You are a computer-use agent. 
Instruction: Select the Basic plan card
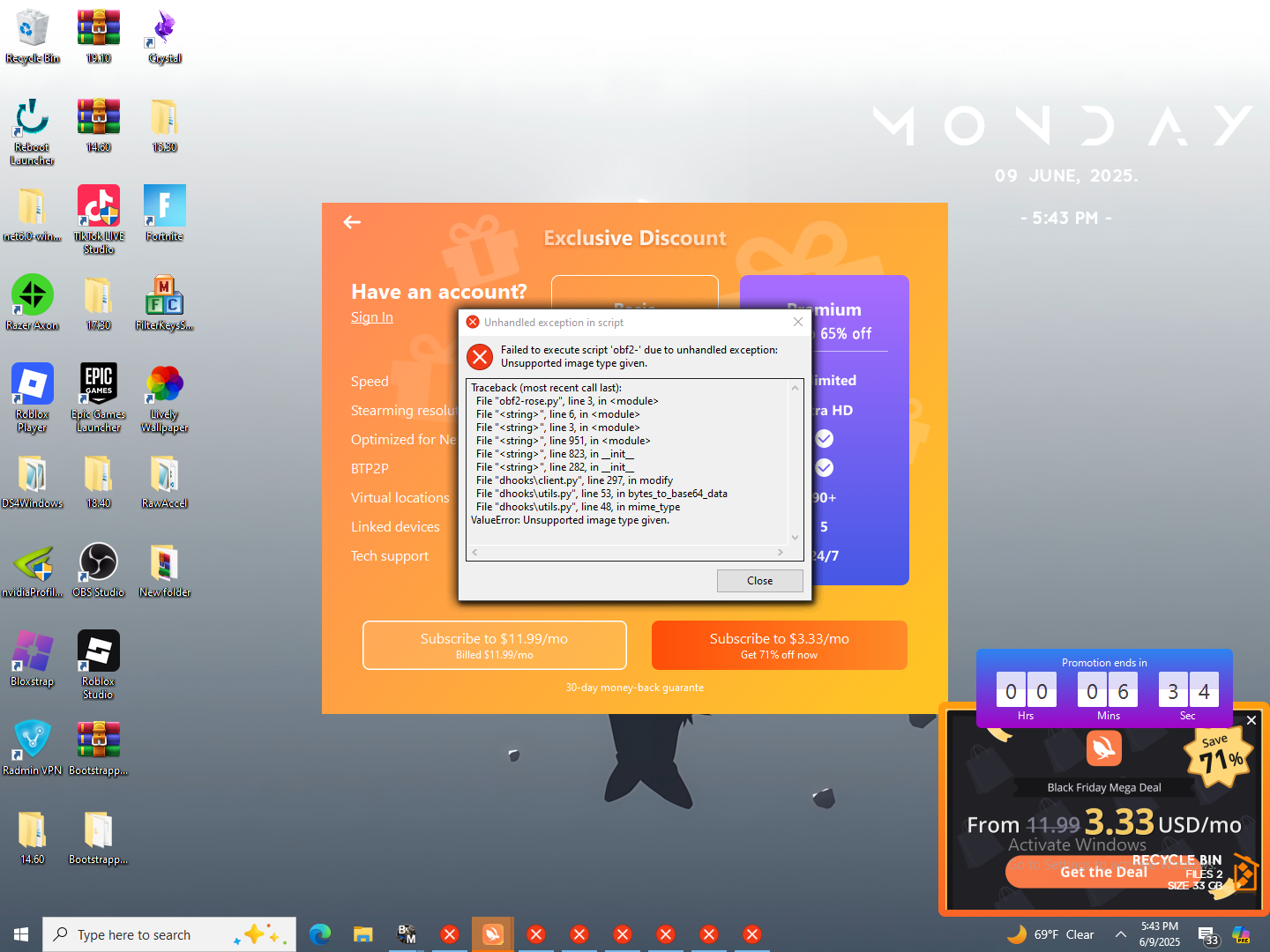(x=635, y=292)
